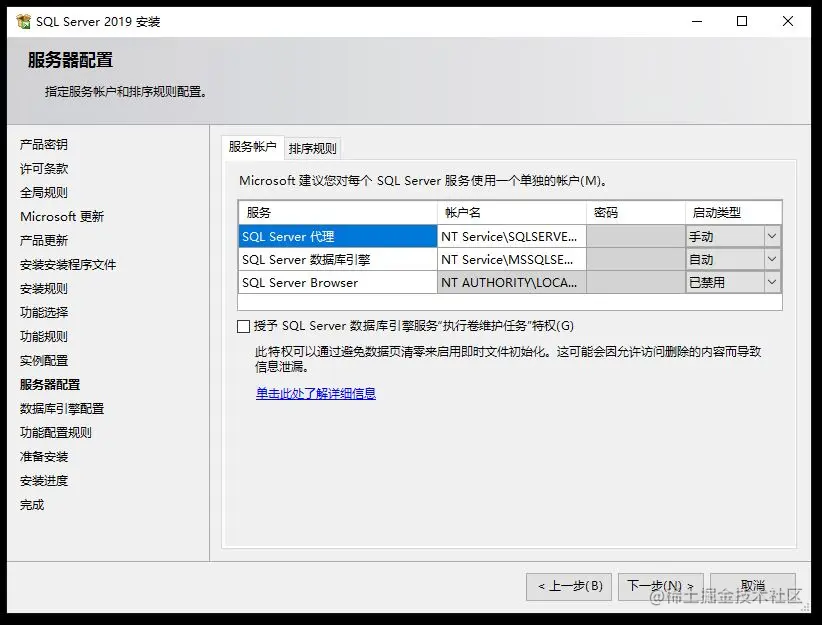Select 许可条款 step in sidebar
Viewport: 822px width, 625px height.
[44, 169]
